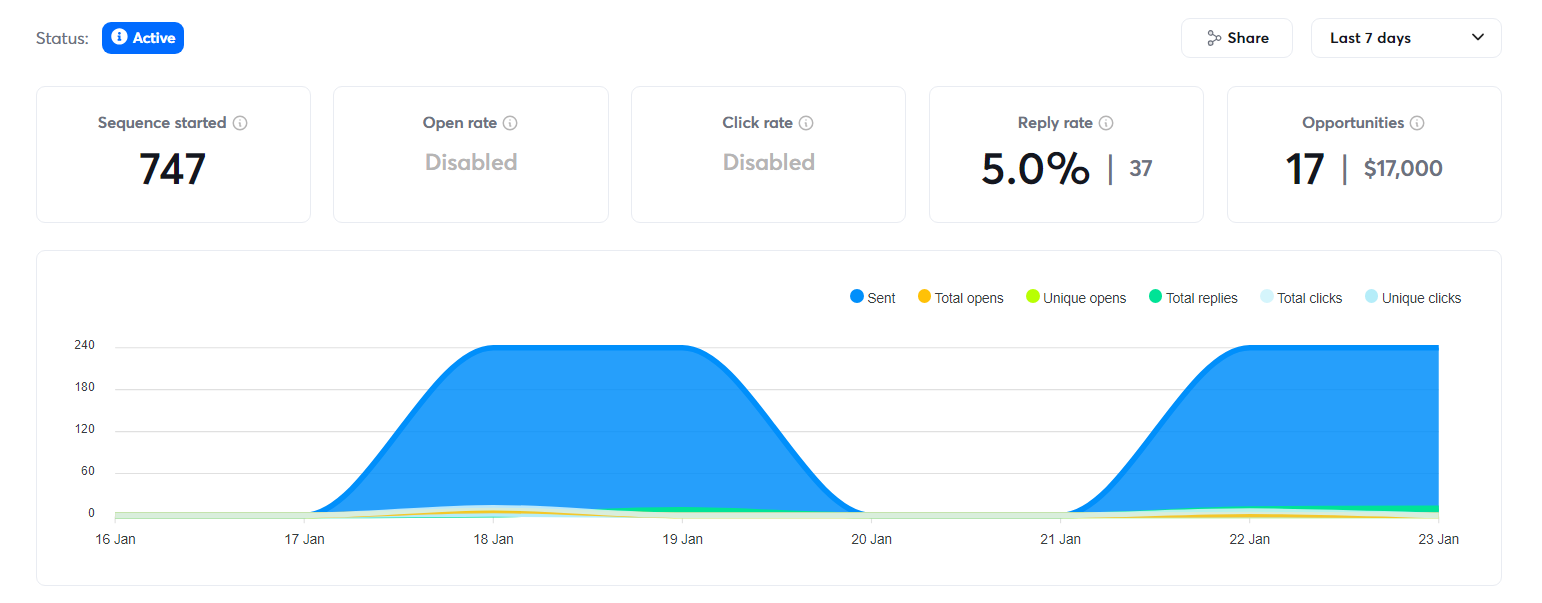Viewport: 1542px width, 603px height.
Task: Click the Unique clicks color dot
Action: click(1371, 297)
